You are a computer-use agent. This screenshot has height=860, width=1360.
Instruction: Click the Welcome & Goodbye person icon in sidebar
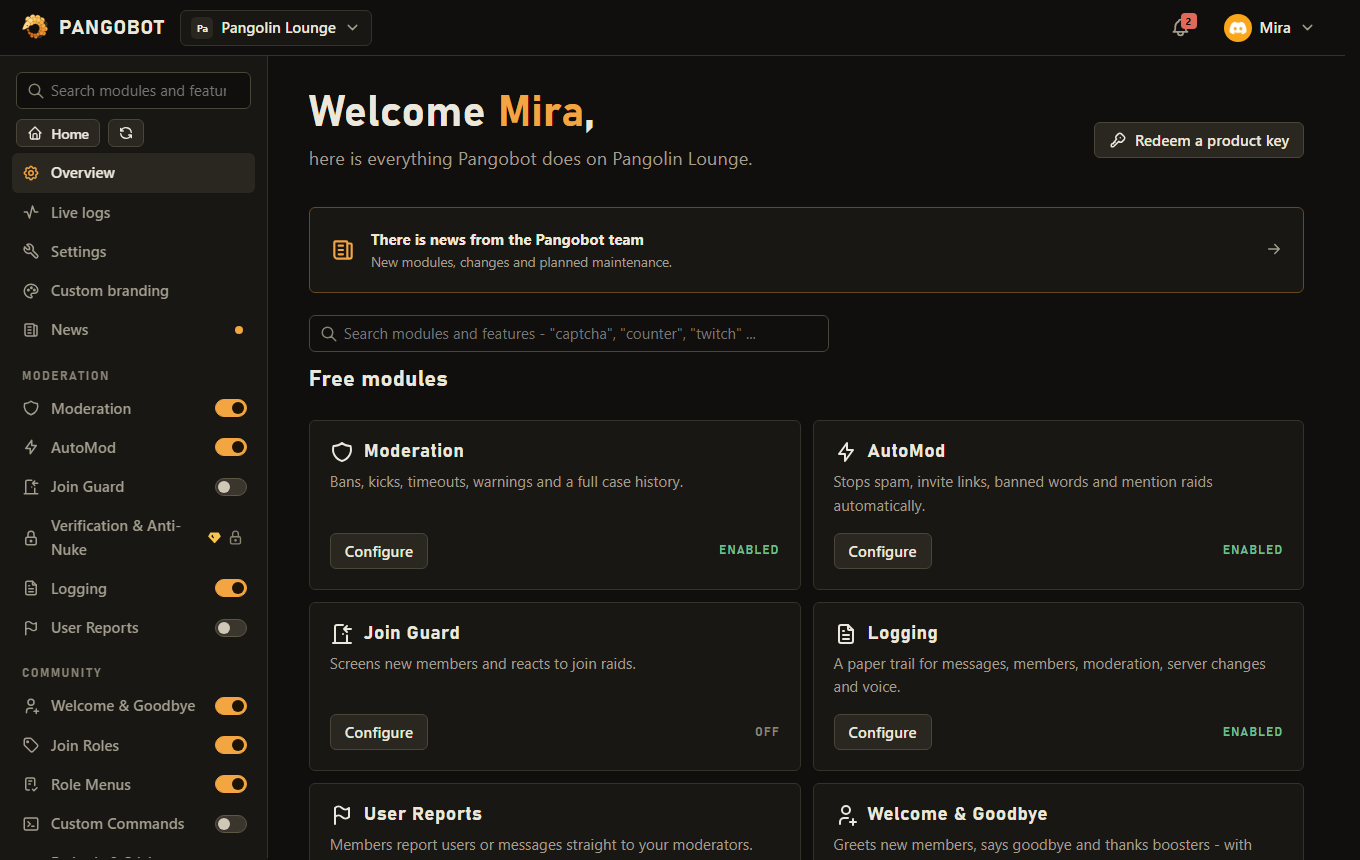point(31,706)
